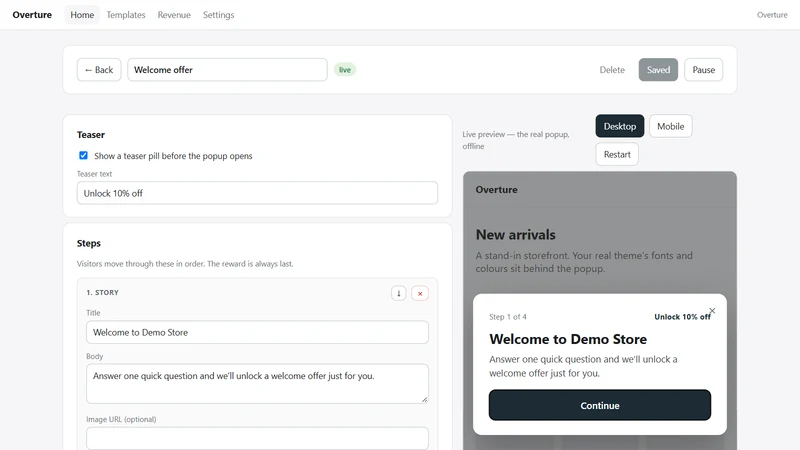Screen dimensions: 800x450
Task: Click the 1. STORY step label
Action: [102, 292]
